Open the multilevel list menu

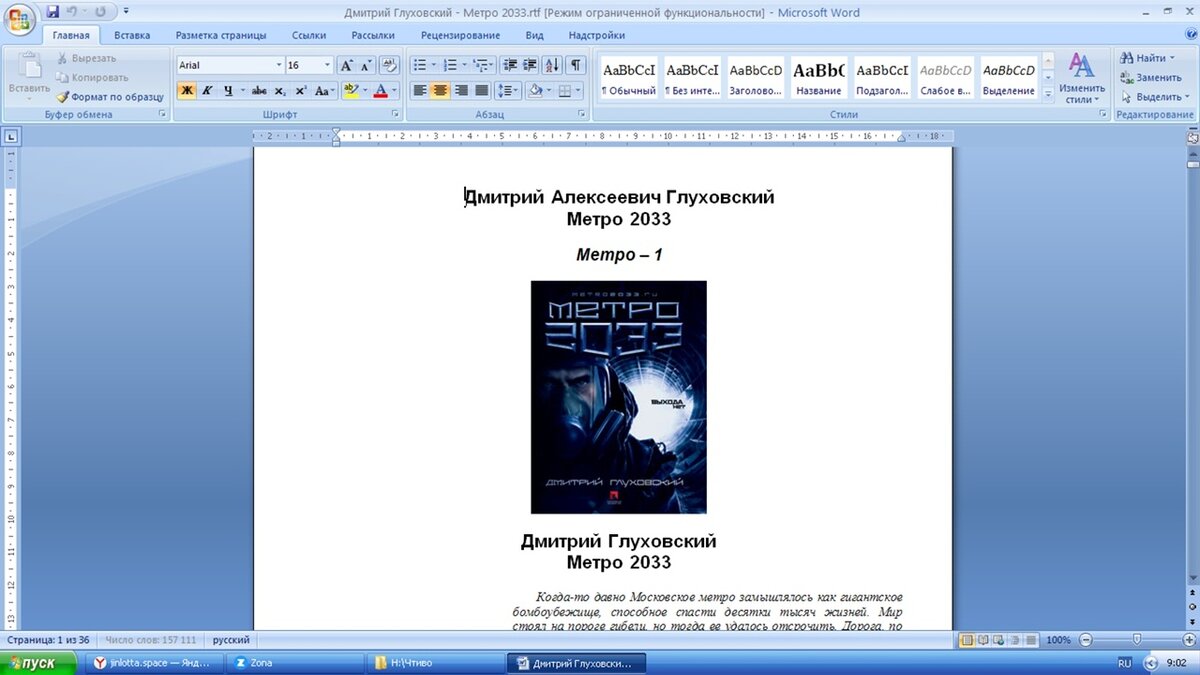tap(483, 65)
